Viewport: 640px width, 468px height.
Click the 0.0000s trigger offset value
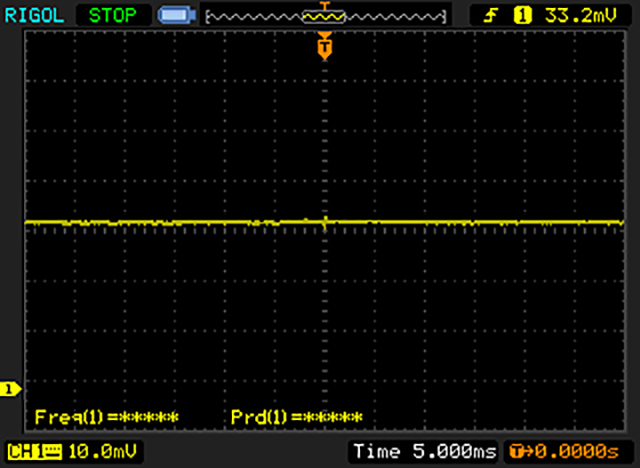click(577, 452)
